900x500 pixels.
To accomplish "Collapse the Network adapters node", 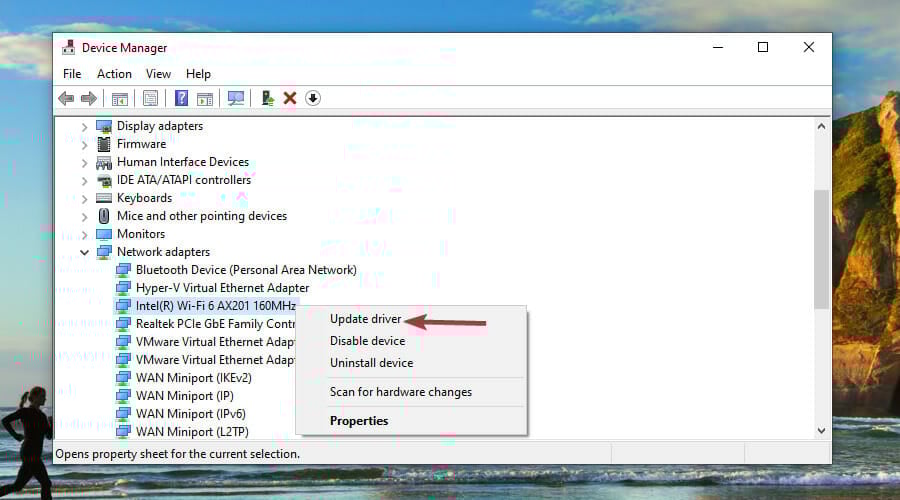I will point(84,252).
